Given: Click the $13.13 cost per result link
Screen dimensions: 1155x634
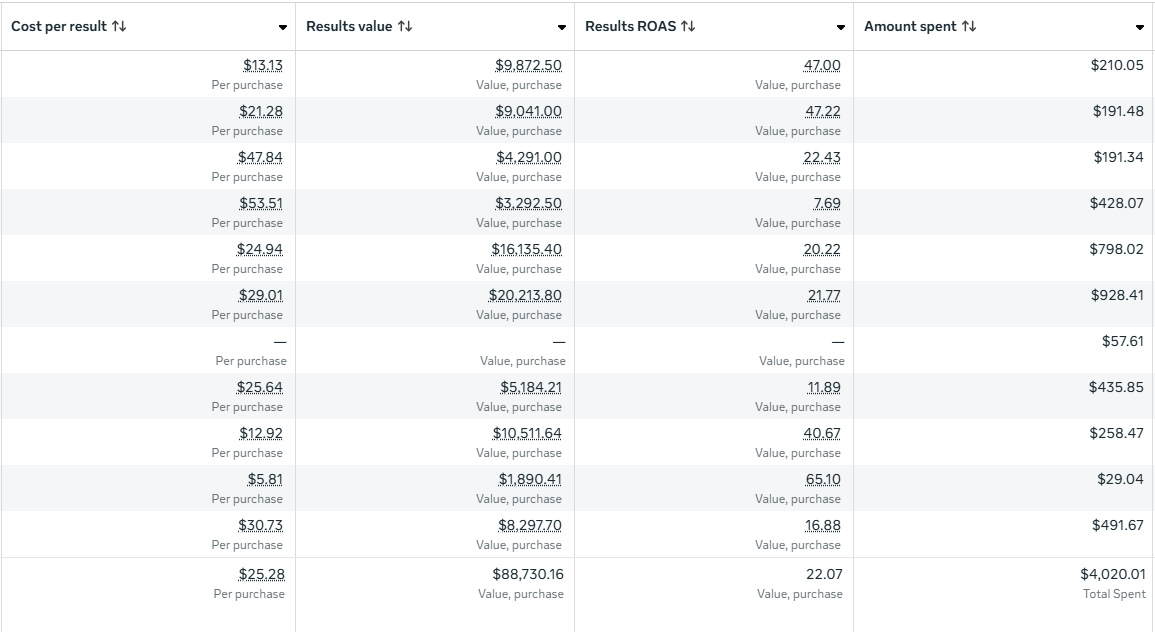Looking at the screenshot, I should [261, 65].
